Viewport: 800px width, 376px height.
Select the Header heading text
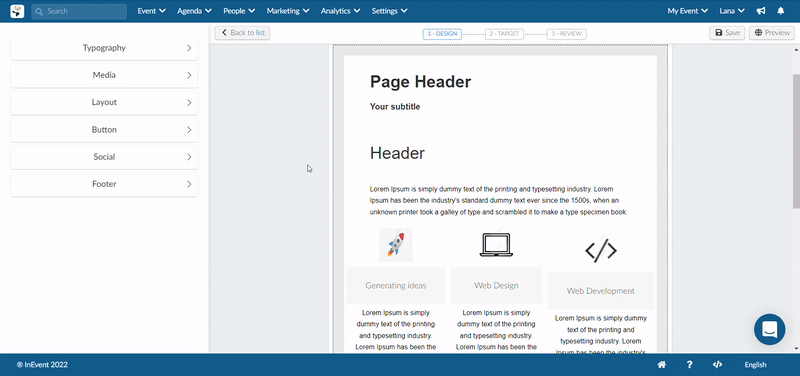[397, 153]
